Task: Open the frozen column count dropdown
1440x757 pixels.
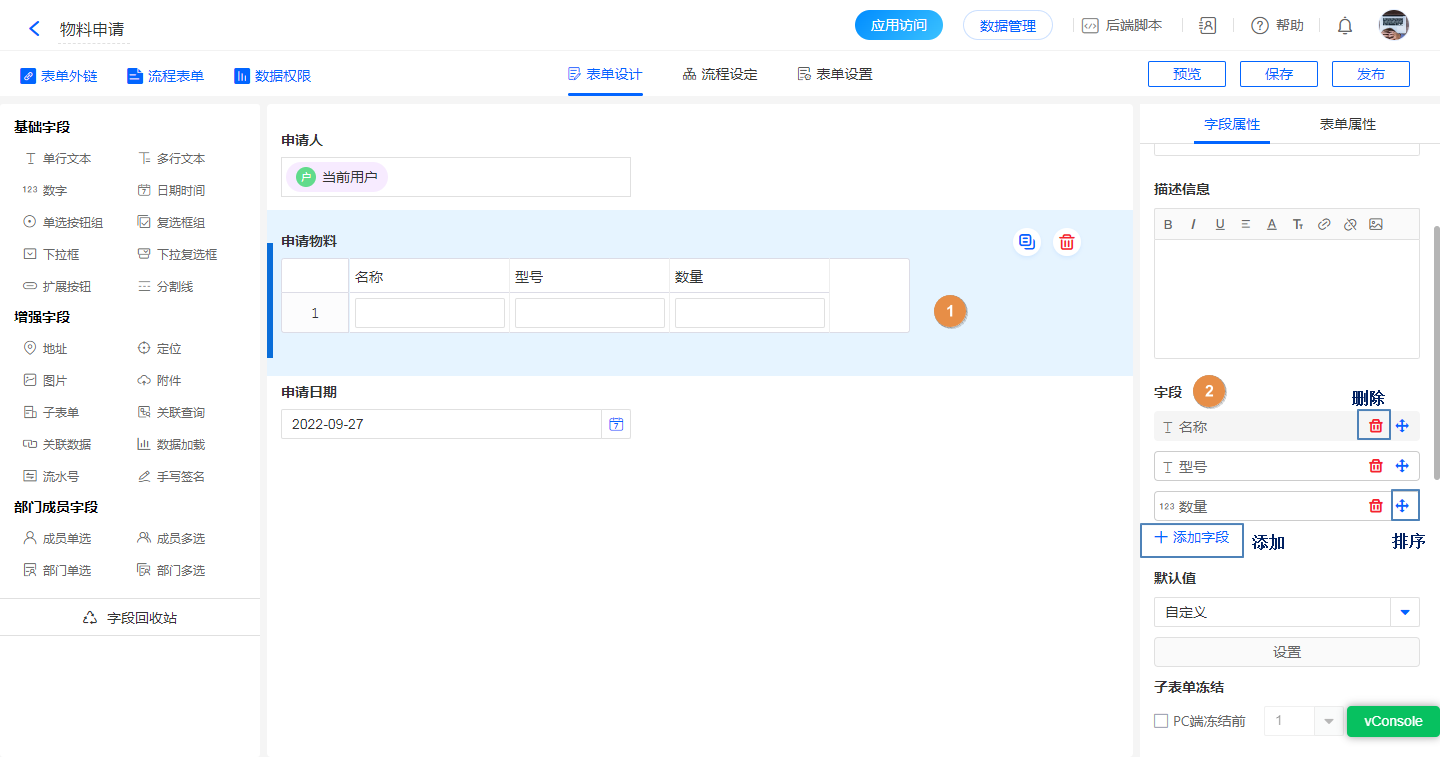Action: (x=1328, y=721)
